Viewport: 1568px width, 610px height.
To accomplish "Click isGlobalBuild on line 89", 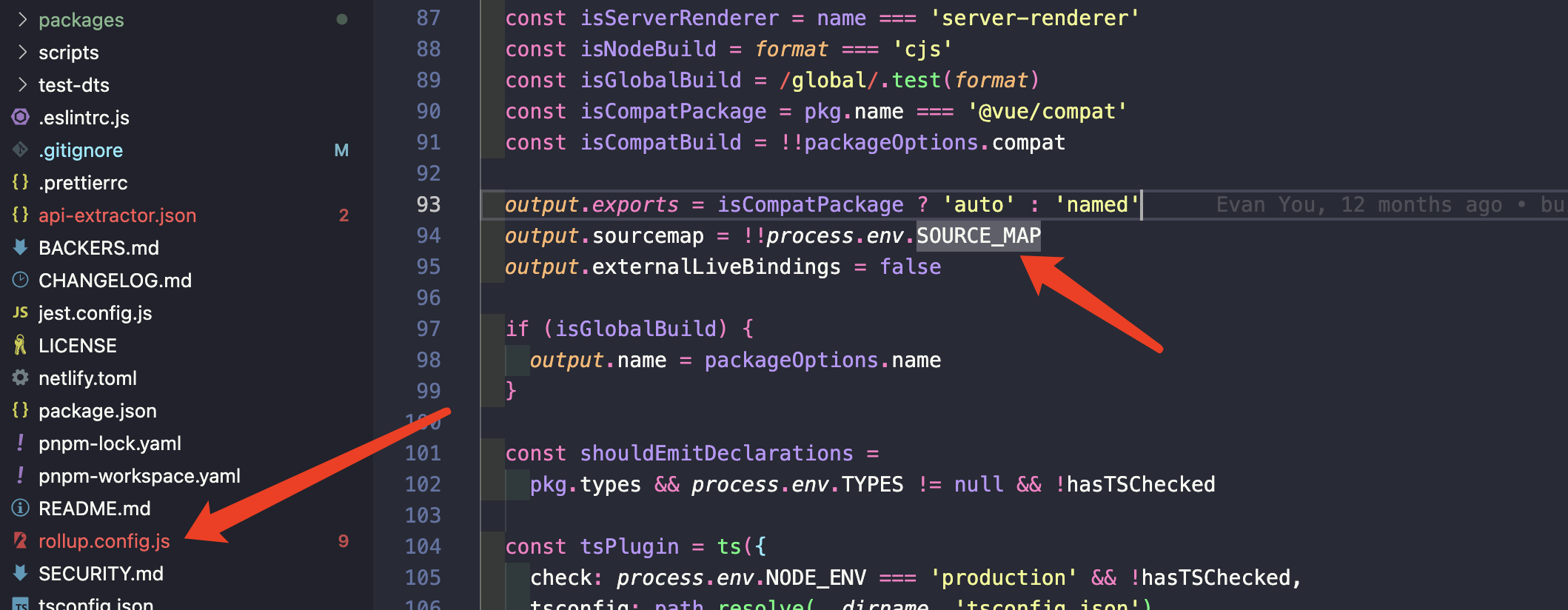I will [x=661, y=80].
